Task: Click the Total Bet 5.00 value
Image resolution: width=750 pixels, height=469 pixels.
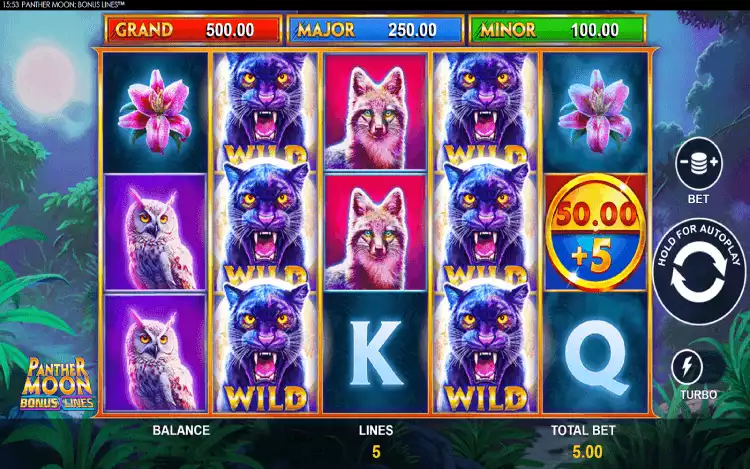Action: (x=587, y=452)
